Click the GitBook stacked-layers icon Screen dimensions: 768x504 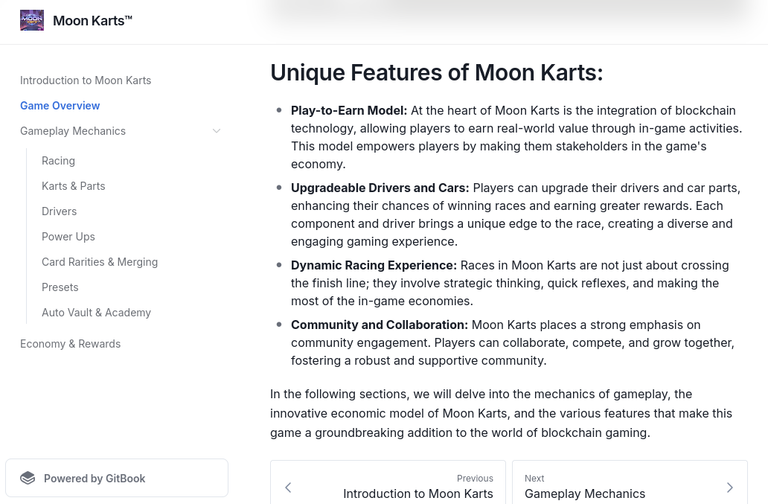28,478
